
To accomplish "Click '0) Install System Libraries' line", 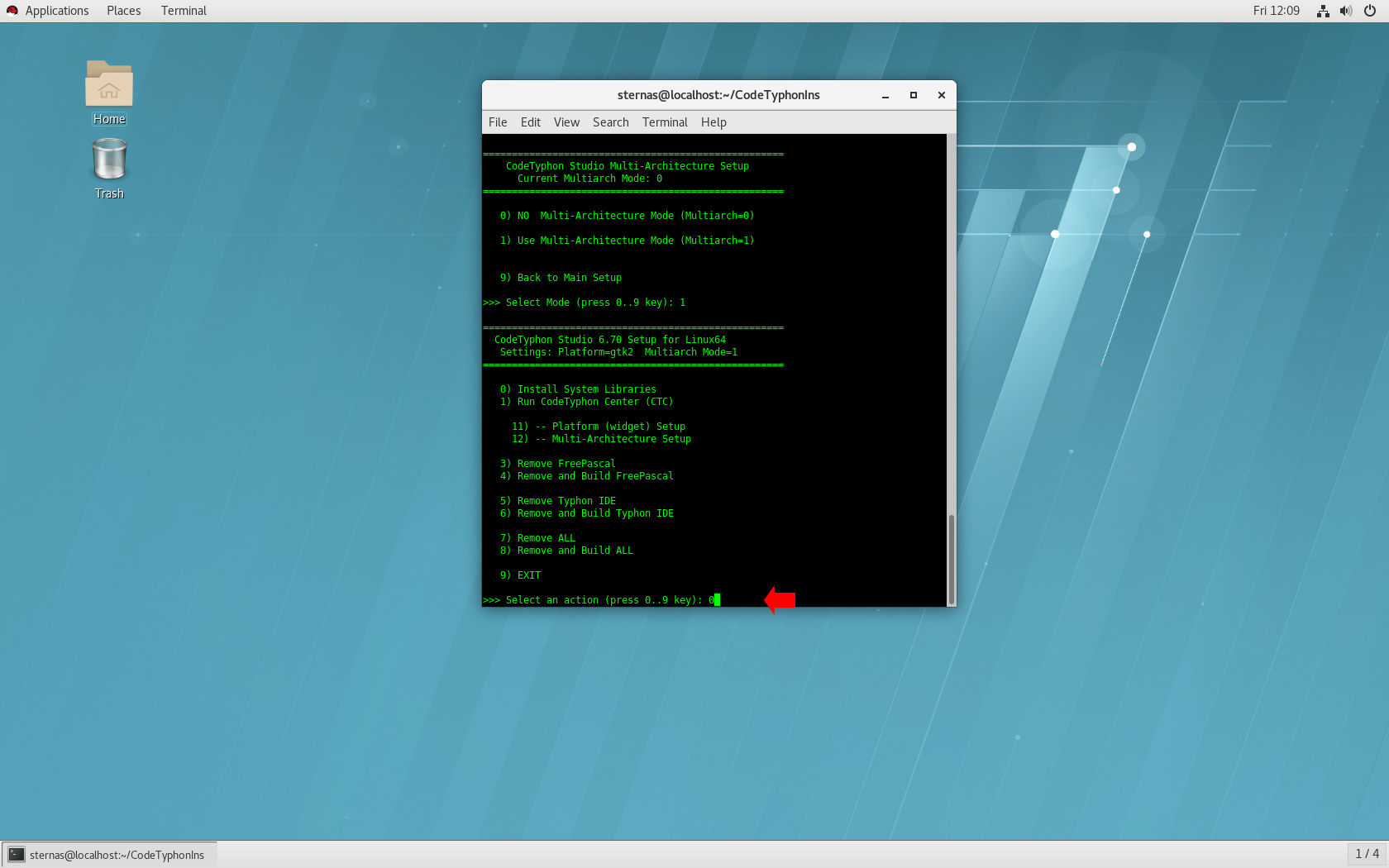I will [578, 389].
